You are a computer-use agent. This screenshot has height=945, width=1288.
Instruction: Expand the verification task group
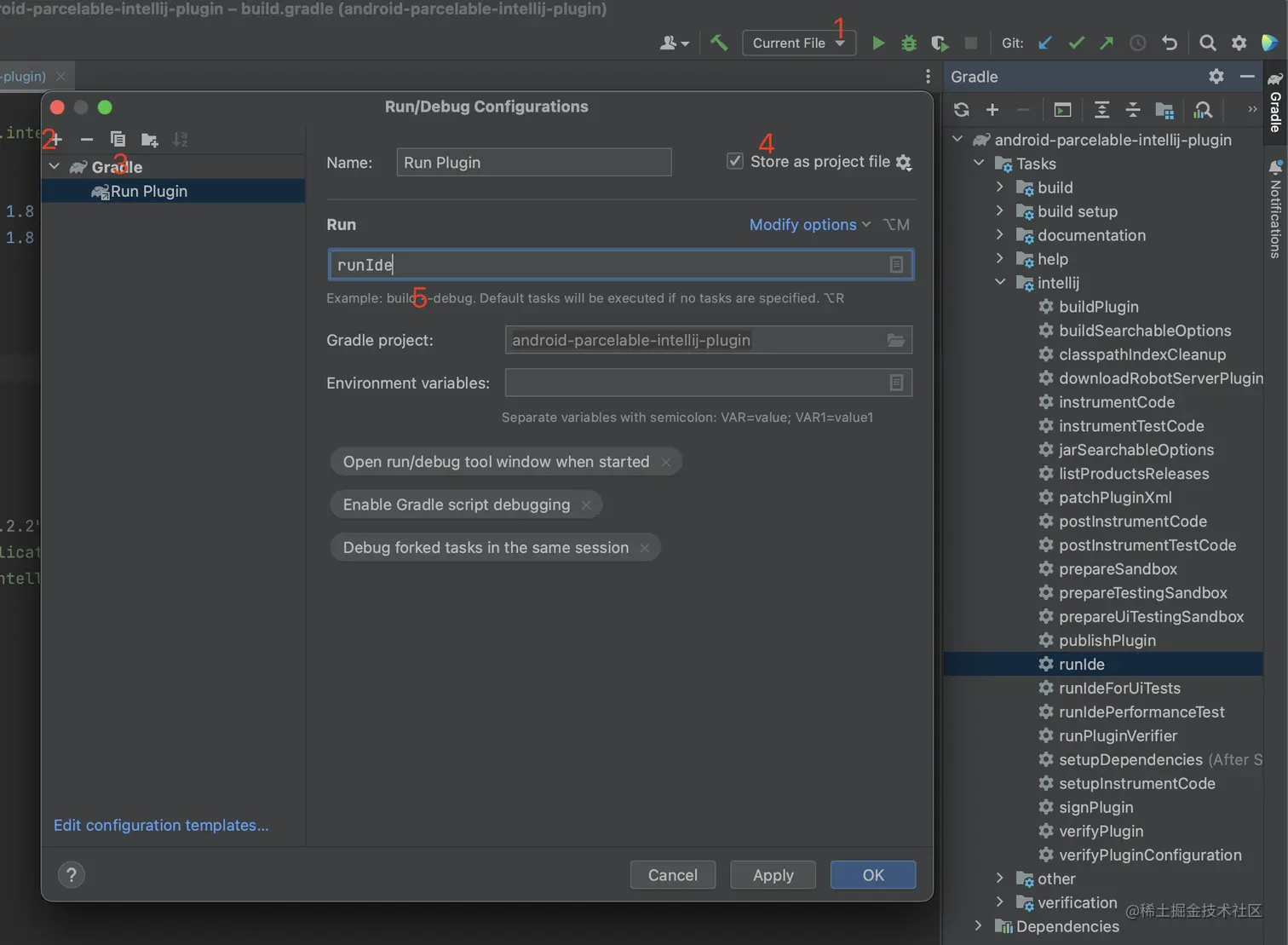(1000, 902)
